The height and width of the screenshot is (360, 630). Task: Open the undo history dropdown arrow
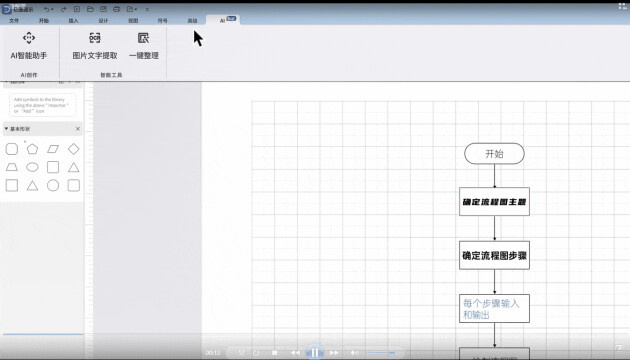[52, 10]
